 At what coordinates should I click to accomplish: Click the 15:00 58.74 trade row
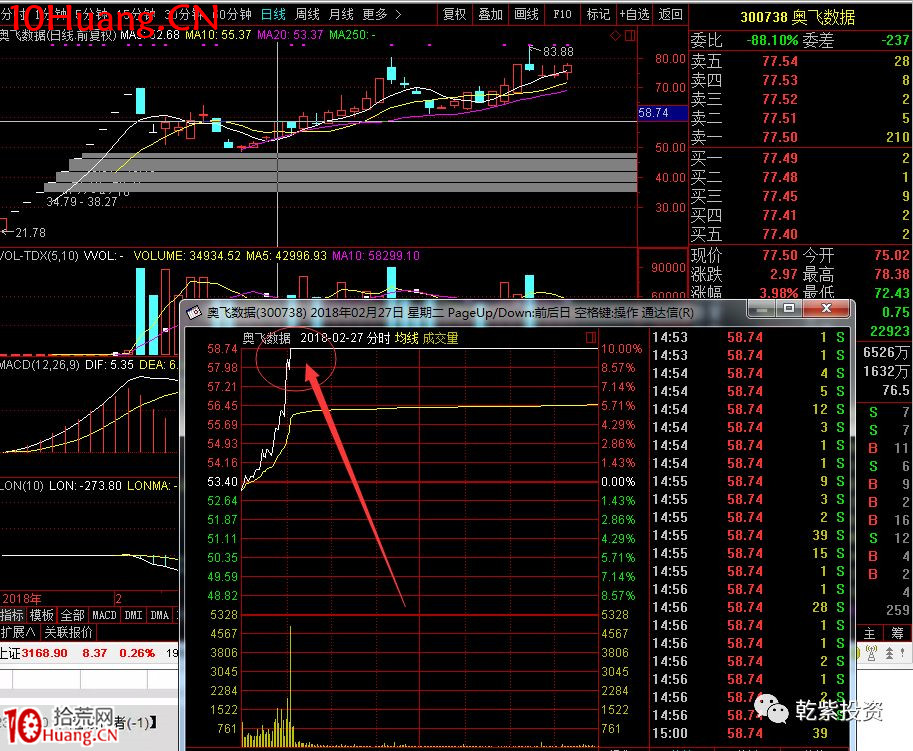[749, 733]
